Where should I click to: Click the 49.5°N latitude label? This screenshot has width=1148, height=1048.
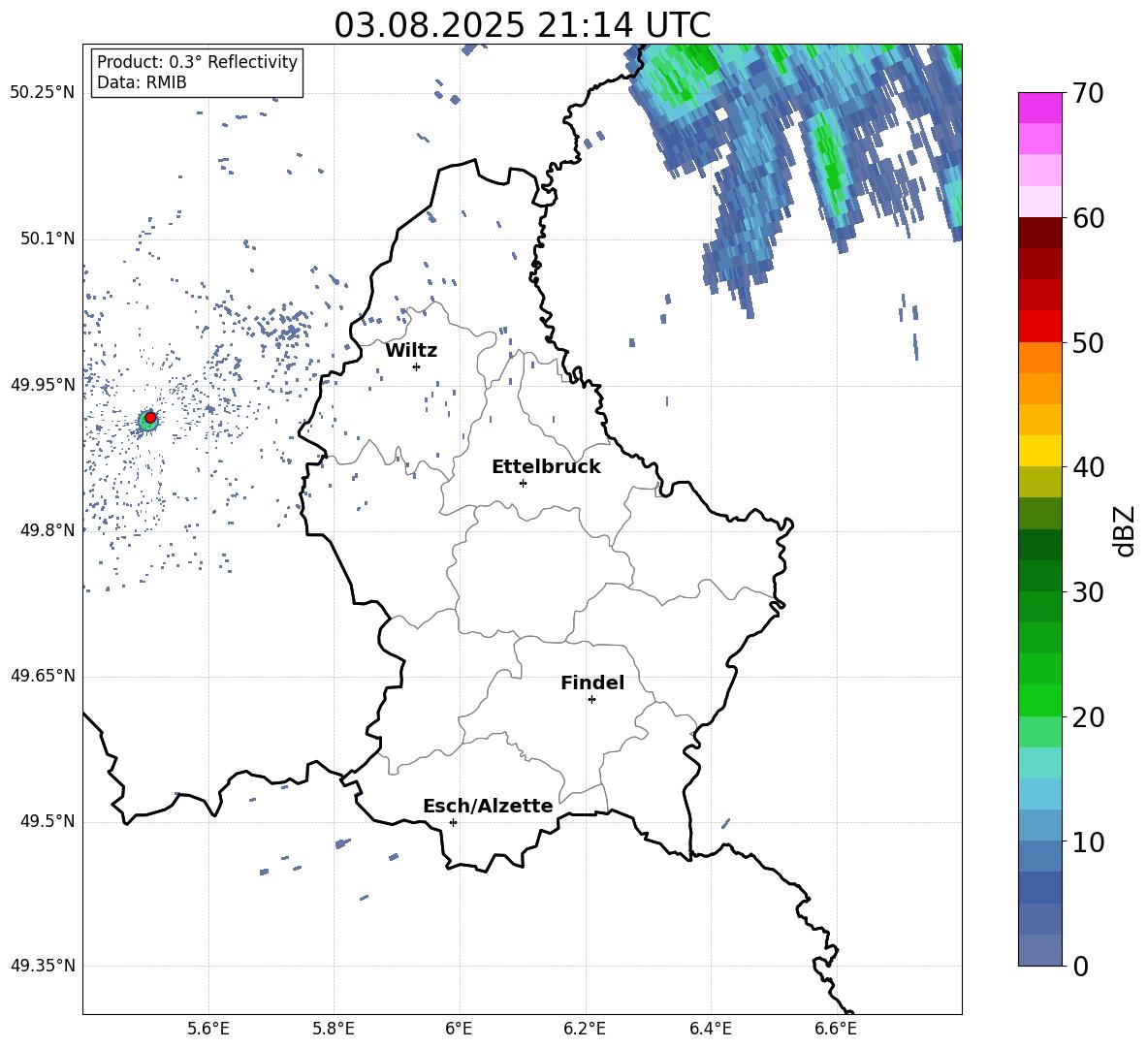tap(47, 821)
